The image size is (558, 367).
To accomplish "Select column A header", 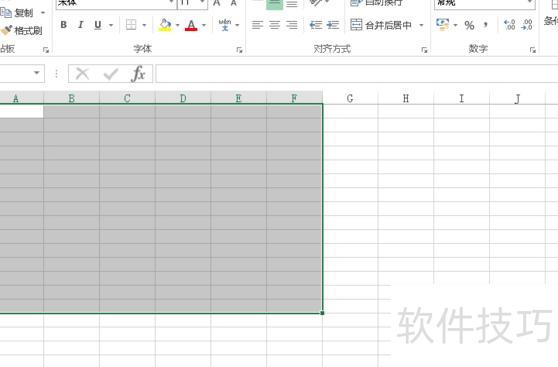I will (21, 98).
